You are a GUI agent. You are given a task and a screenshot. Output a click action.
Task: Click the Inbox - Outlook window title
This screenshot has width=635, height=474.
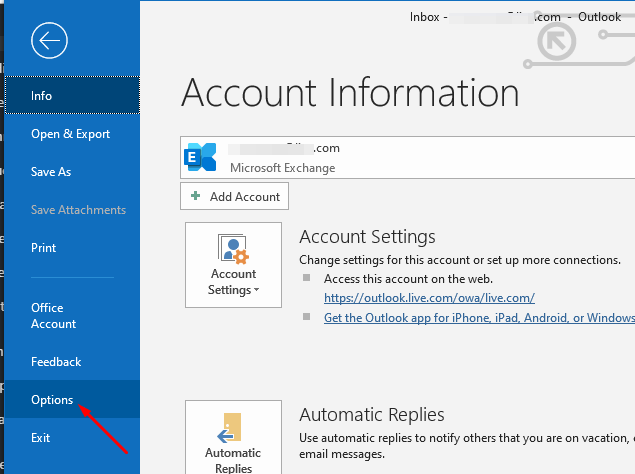(515, 17)
